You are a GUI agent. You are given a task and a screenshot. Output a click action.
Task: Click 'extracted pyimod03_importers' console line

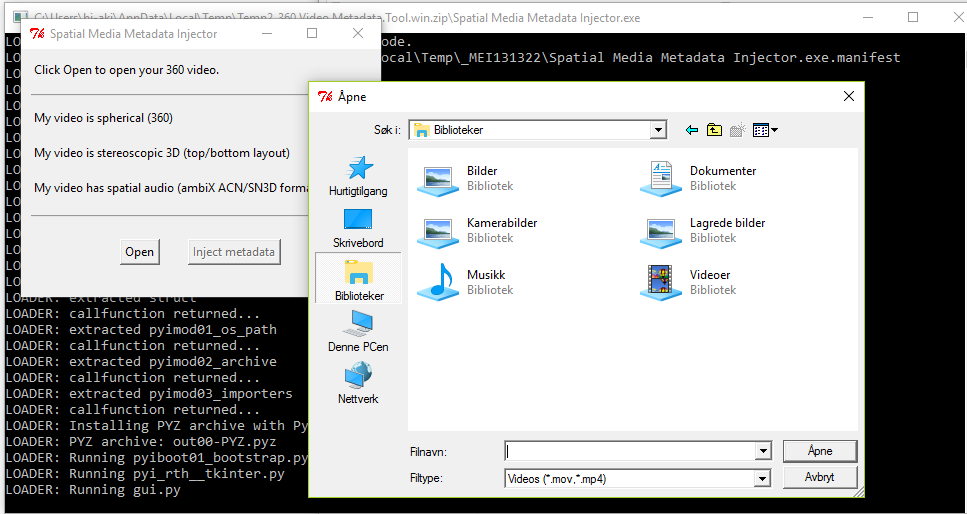click(x=149, y=394)
